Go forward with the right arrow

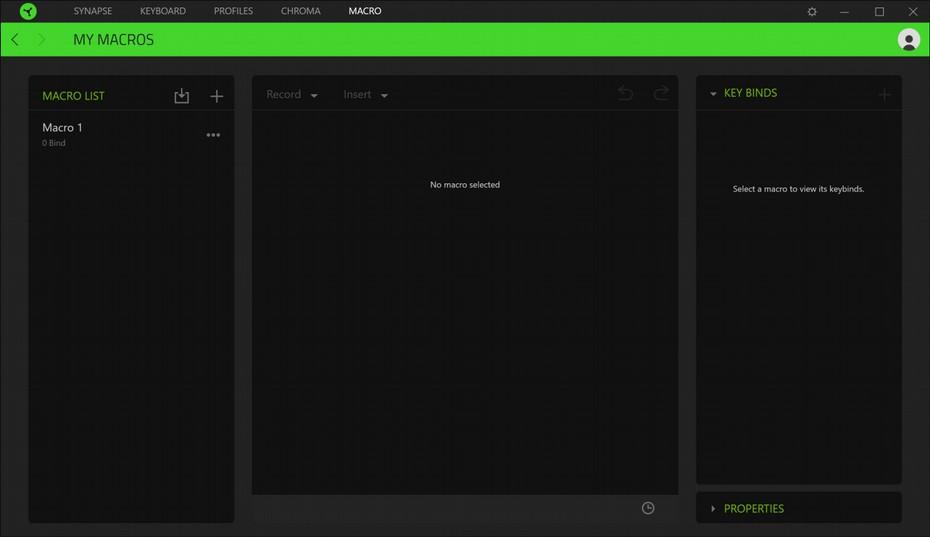coord(41,40)
